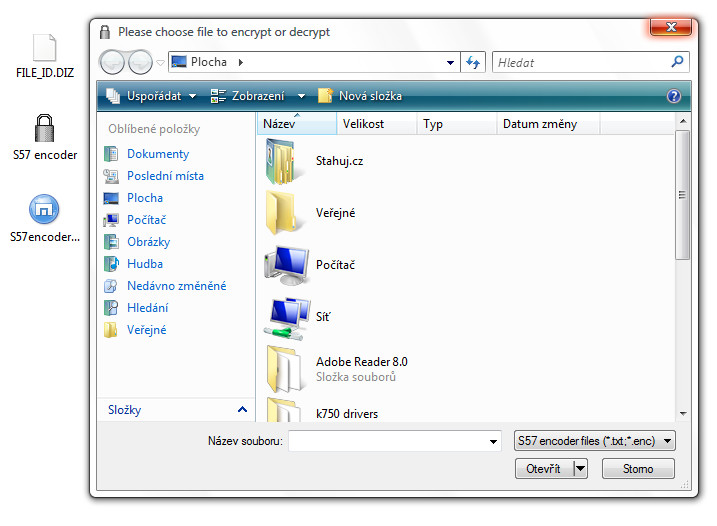
Task: Select the Adobe Reader 8.0 folder icon
Action: (x=285, y=369)
